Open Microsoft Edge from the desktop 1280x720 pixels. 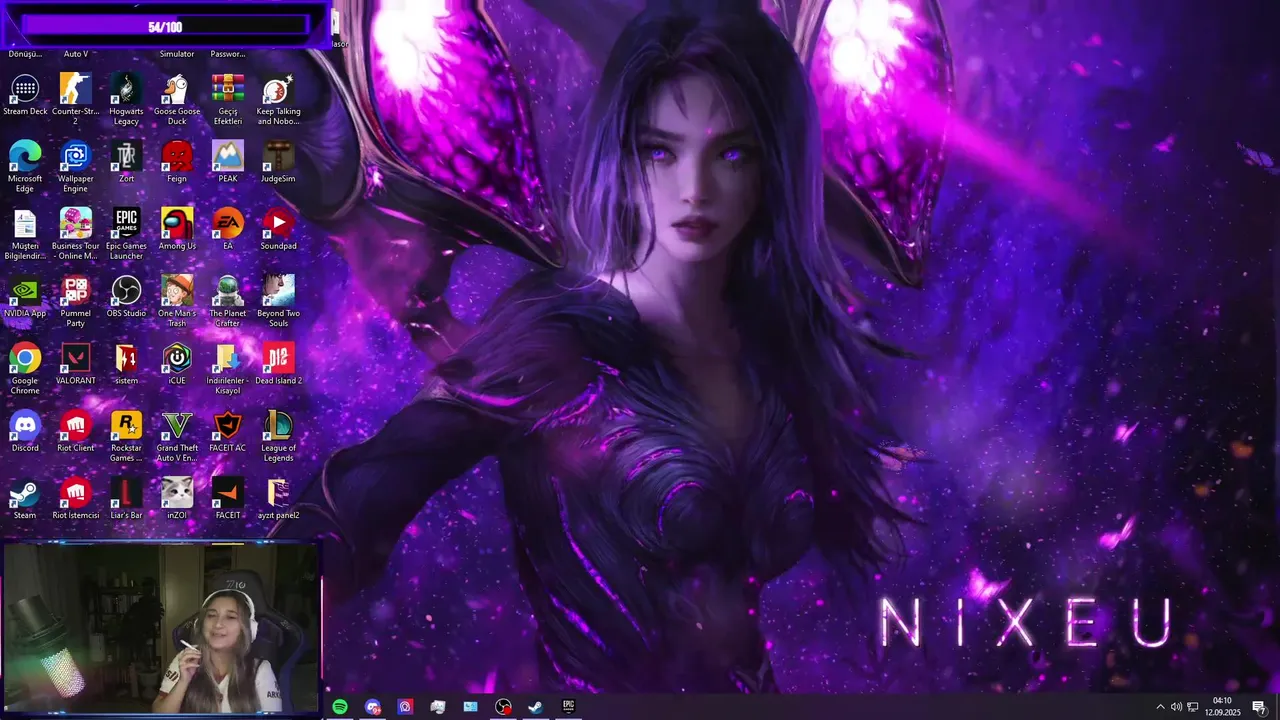pos(25,166)
